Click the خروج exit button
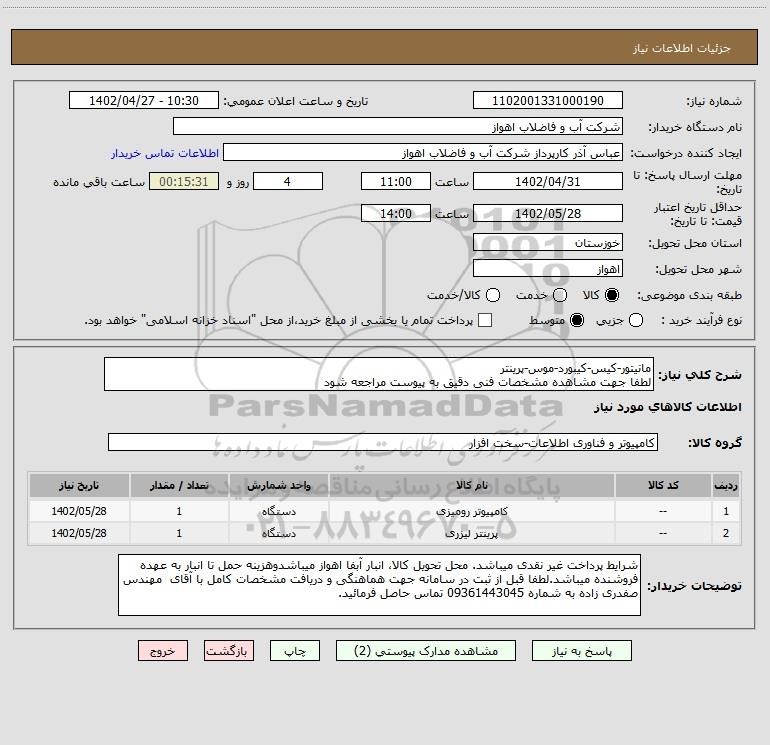This screenshot has height=745, width=770. coord(163,651)
